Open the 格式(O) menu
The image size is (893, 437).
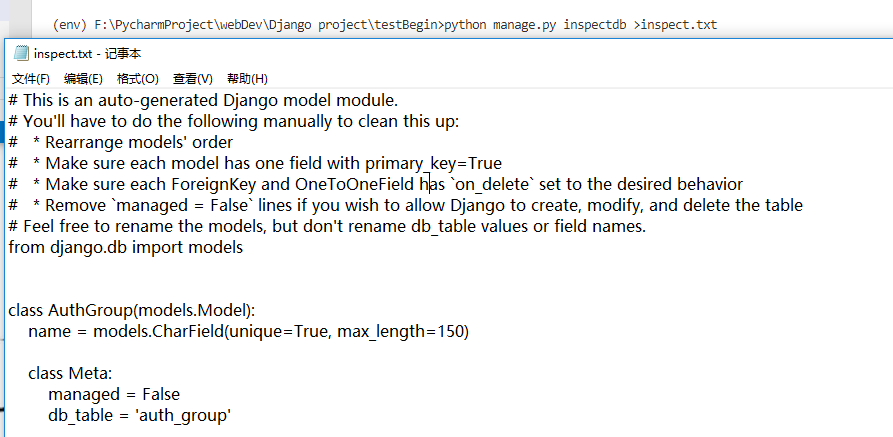137,78
